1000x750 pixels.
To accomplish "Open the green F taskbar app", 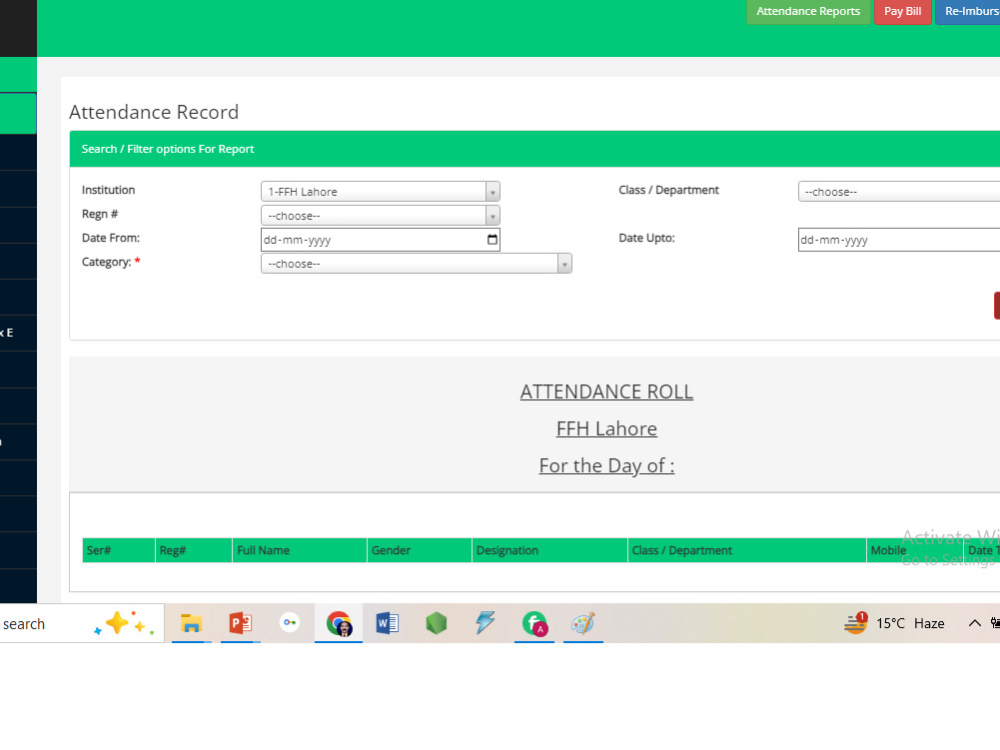I will coord(534,623).
